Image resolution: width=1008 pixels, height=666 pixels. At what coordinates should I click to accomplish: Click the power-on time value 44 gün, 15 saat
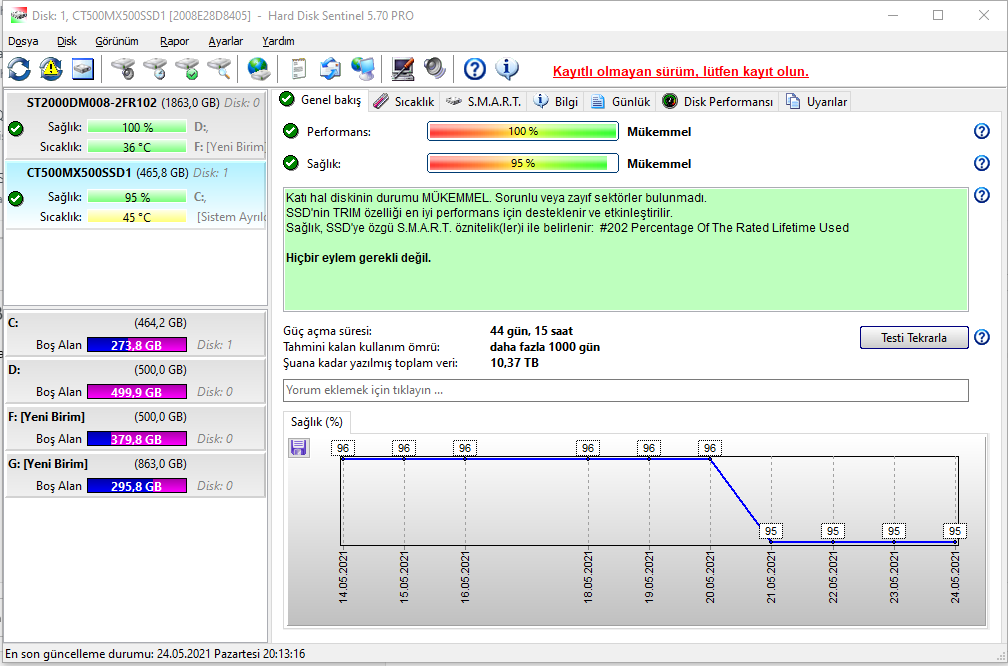tap(531, 331)
